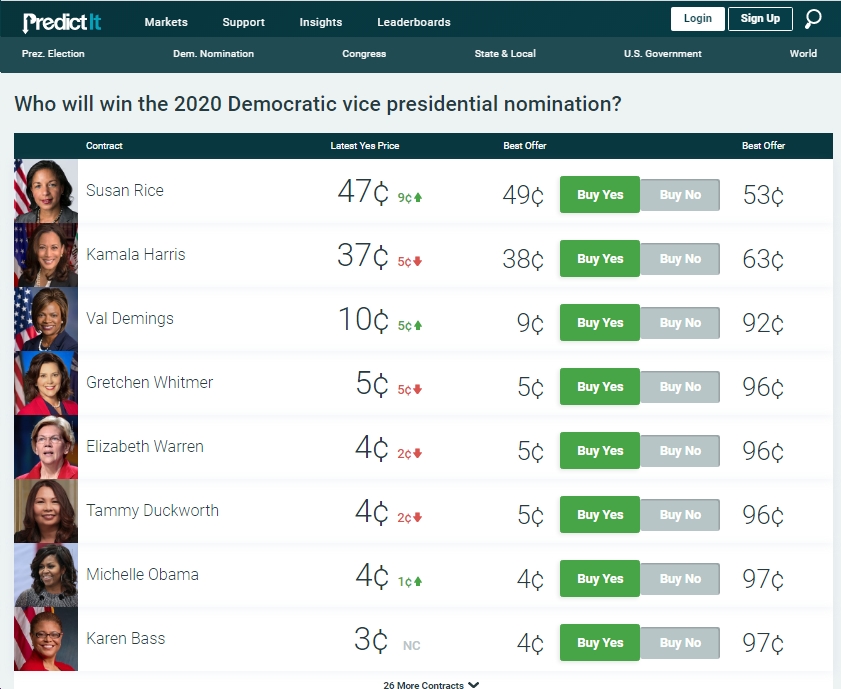Open Gretchen Whitmer's photo thumbnail
This screenshot has width=841, height=689.
pyautogui.click(x=46, y=383)
